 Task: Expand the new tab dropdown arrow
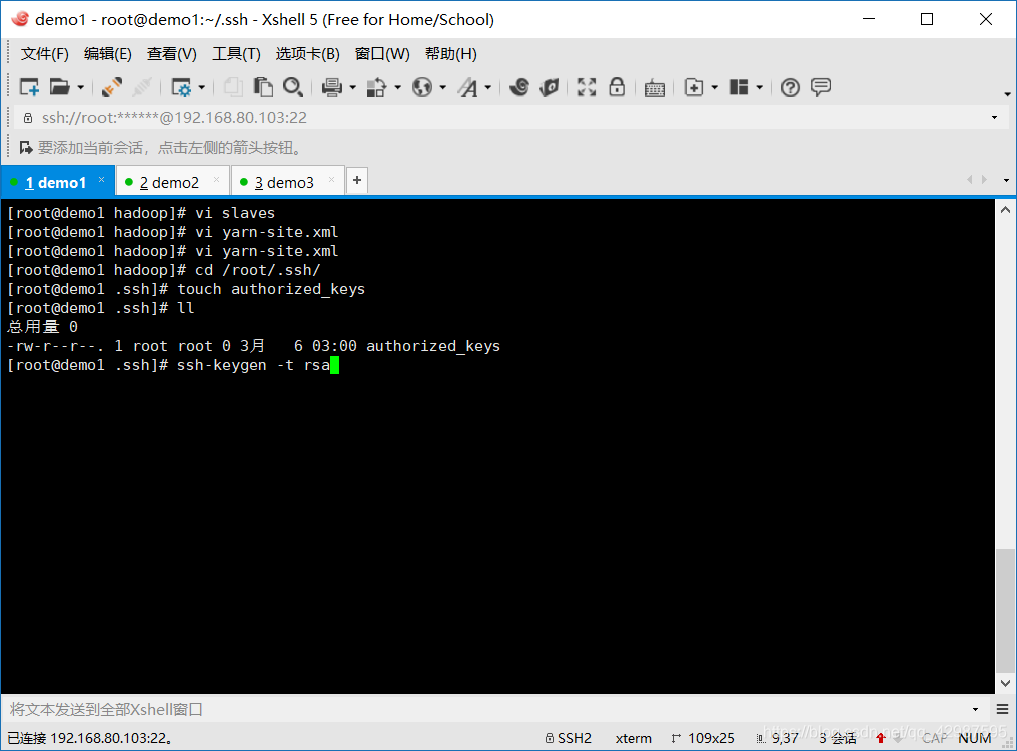[x=715, y=87]
